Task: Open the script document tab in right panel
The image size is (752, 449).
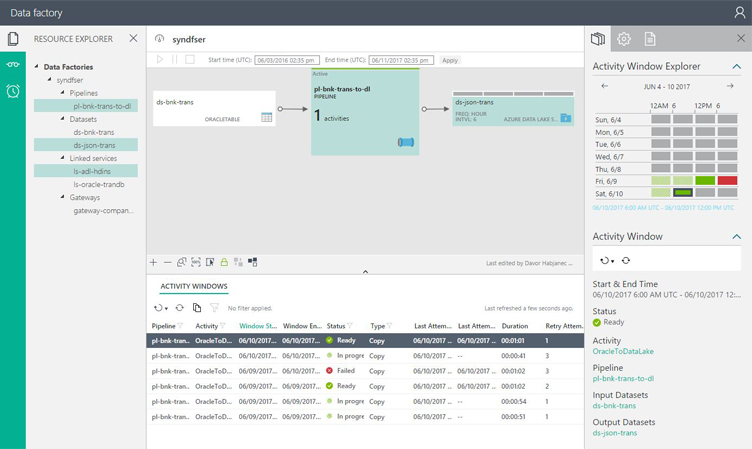Action: pyautogui.click(x=649, y=39)
